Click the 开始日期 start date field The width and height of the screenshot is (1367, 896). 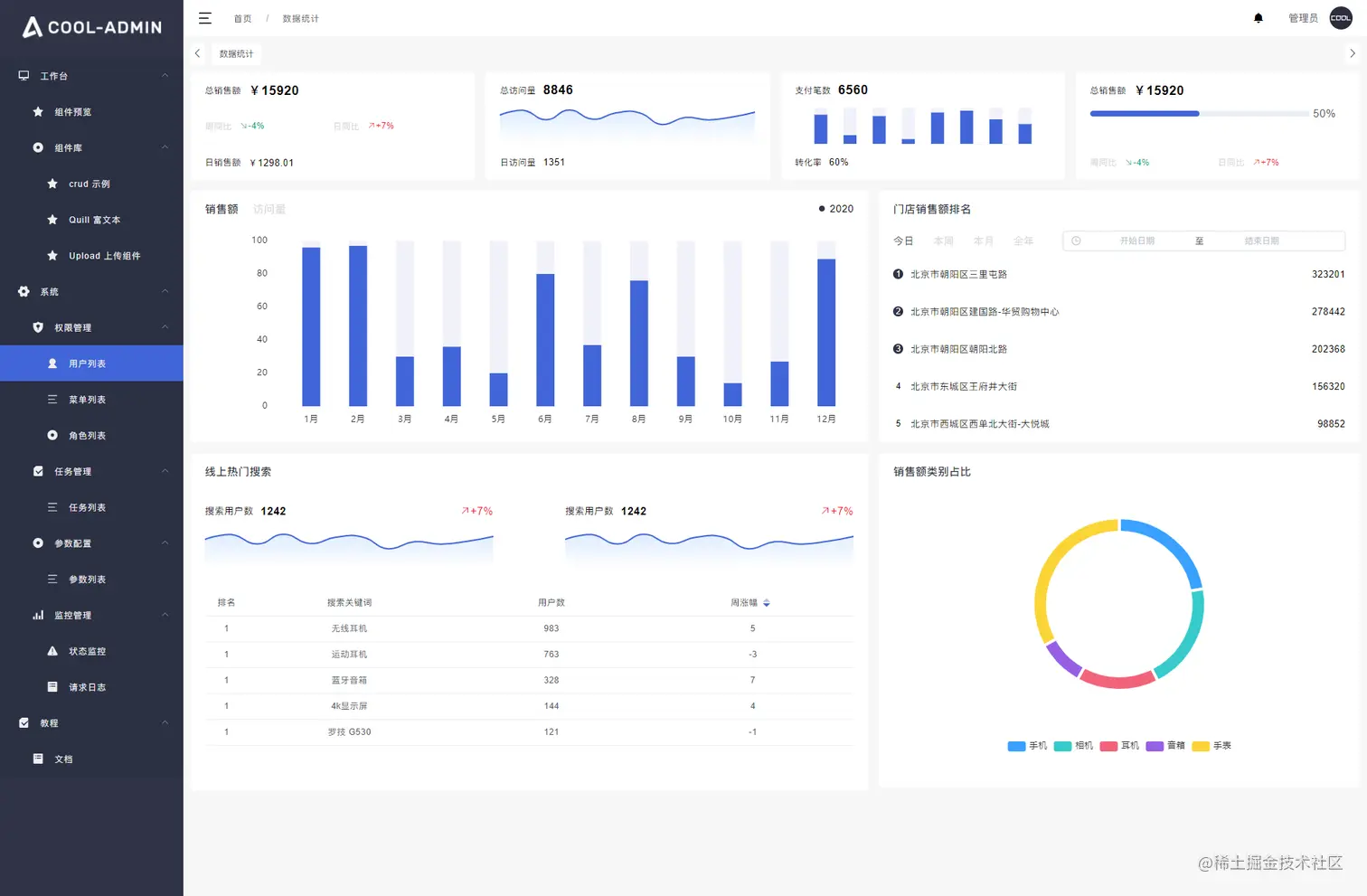pyautogui.click(x=1137, y=241)
